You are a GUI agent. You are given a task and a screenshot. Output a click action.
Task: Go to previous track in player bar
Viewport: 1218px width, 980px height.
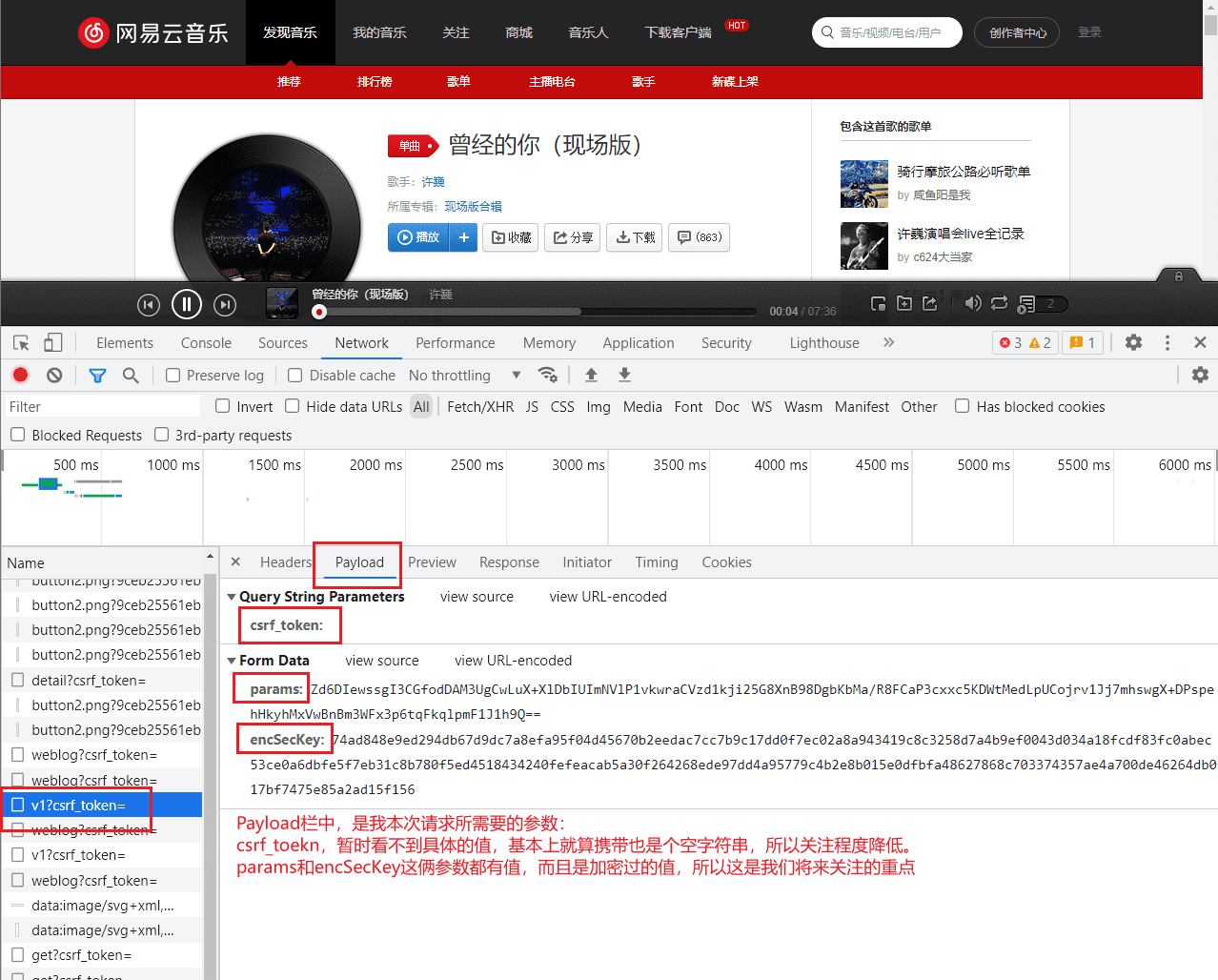coord(148,305)
